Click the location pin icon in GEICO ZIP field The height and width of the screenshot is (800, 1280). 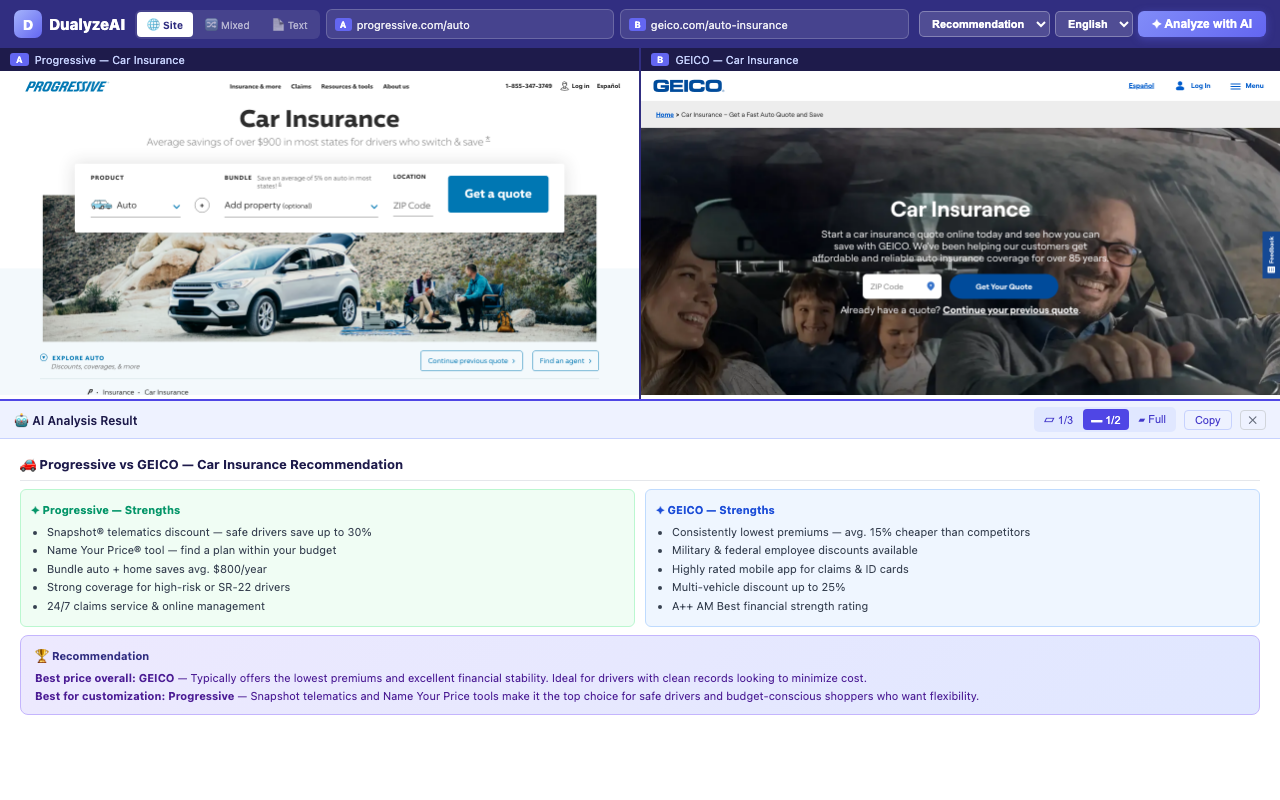(931, 287)
